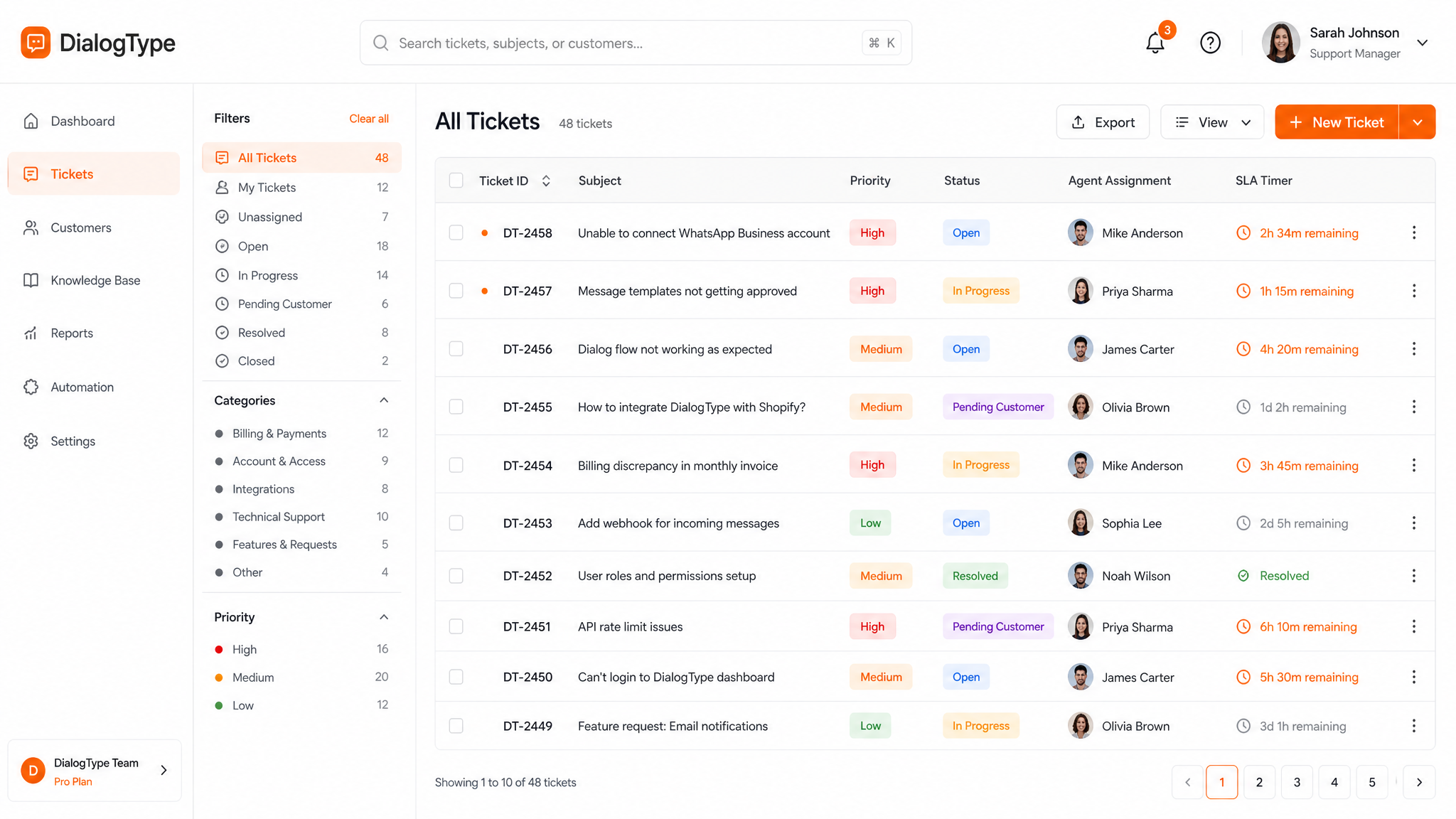Open the notifications bell
The image size is (1456, 819).
point(1155,43)
